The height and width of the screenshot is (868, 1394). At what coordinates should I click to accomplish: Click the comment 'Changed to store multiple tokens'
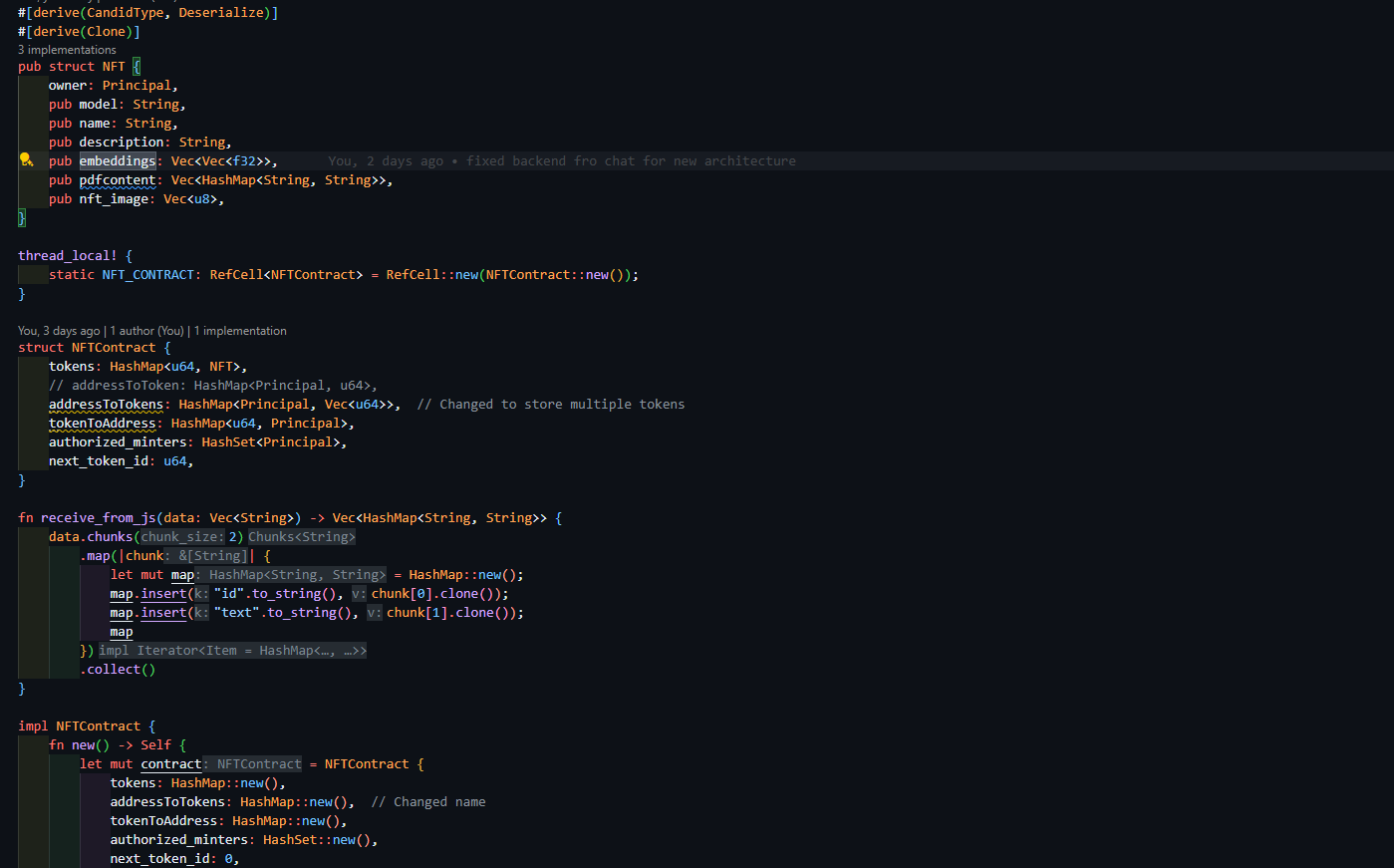[562, 405]
